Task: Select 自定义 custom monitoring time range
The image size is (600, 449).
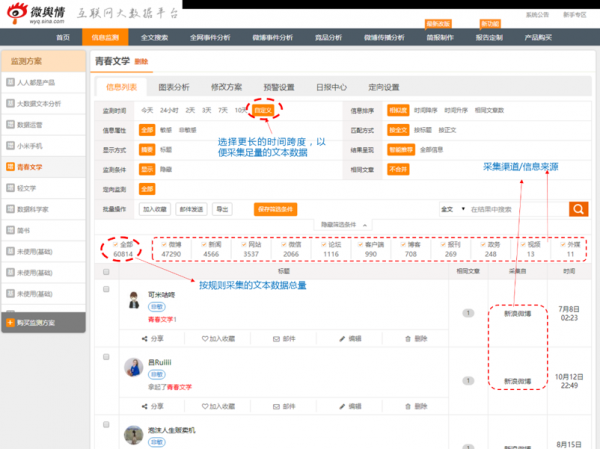Action: [x=263, y=110]
